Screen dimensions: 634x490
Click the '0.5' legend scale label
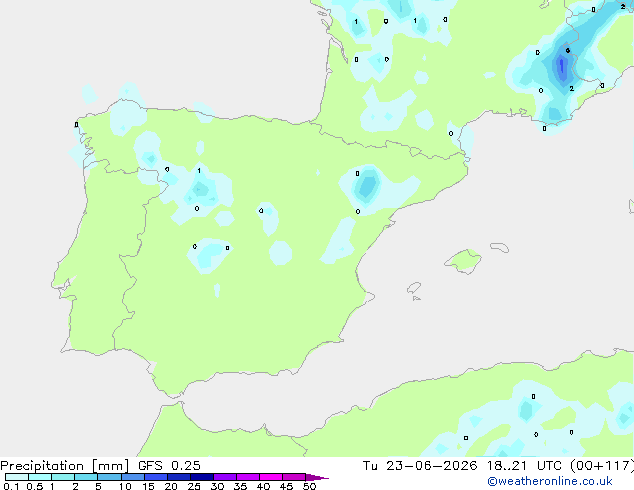[x=35, y=486]
